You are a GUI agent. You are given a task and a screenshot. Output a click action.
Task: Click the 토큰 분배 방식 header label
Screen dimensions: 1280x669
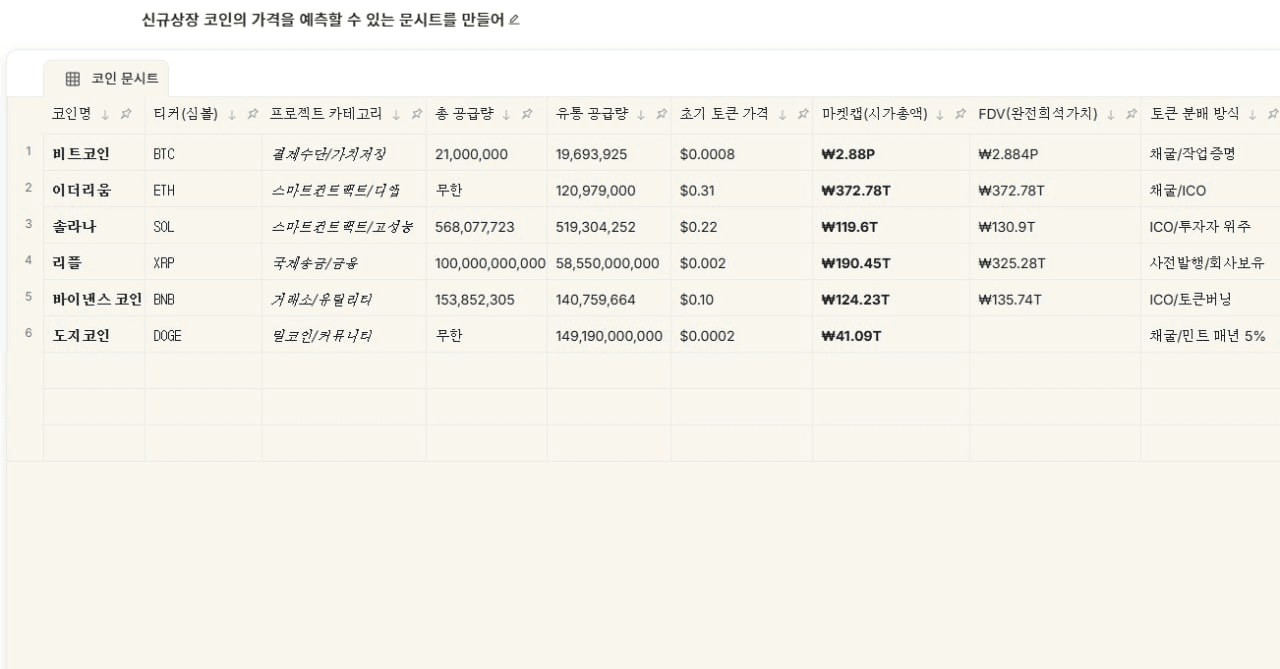(1195, 114)
